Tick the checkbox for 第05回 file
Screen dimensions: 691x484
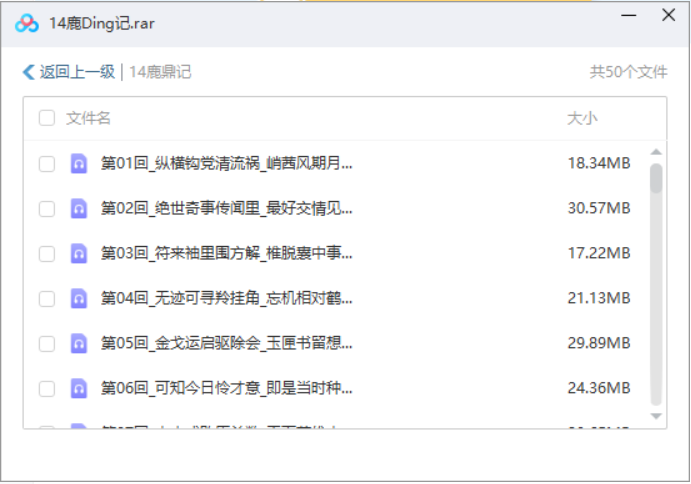tap(47, 344)
